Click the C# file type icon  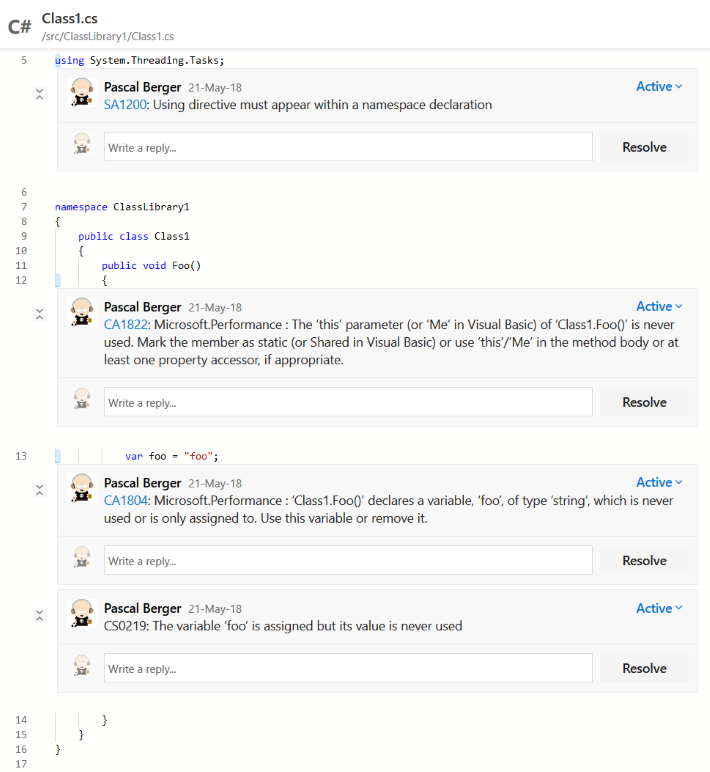(19, 27)
